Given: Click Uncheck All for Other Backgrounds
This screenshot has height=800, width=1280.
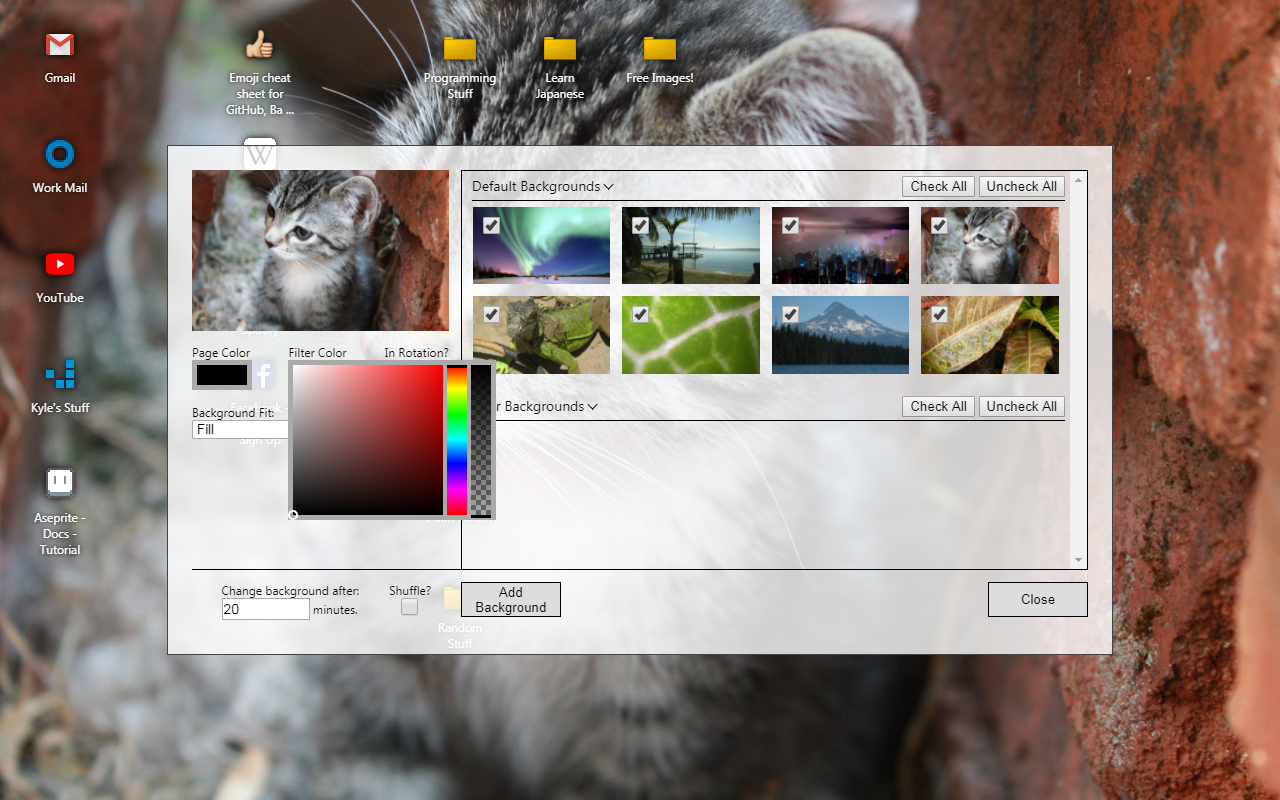Looking at the screenshot, I should 1021,406.
